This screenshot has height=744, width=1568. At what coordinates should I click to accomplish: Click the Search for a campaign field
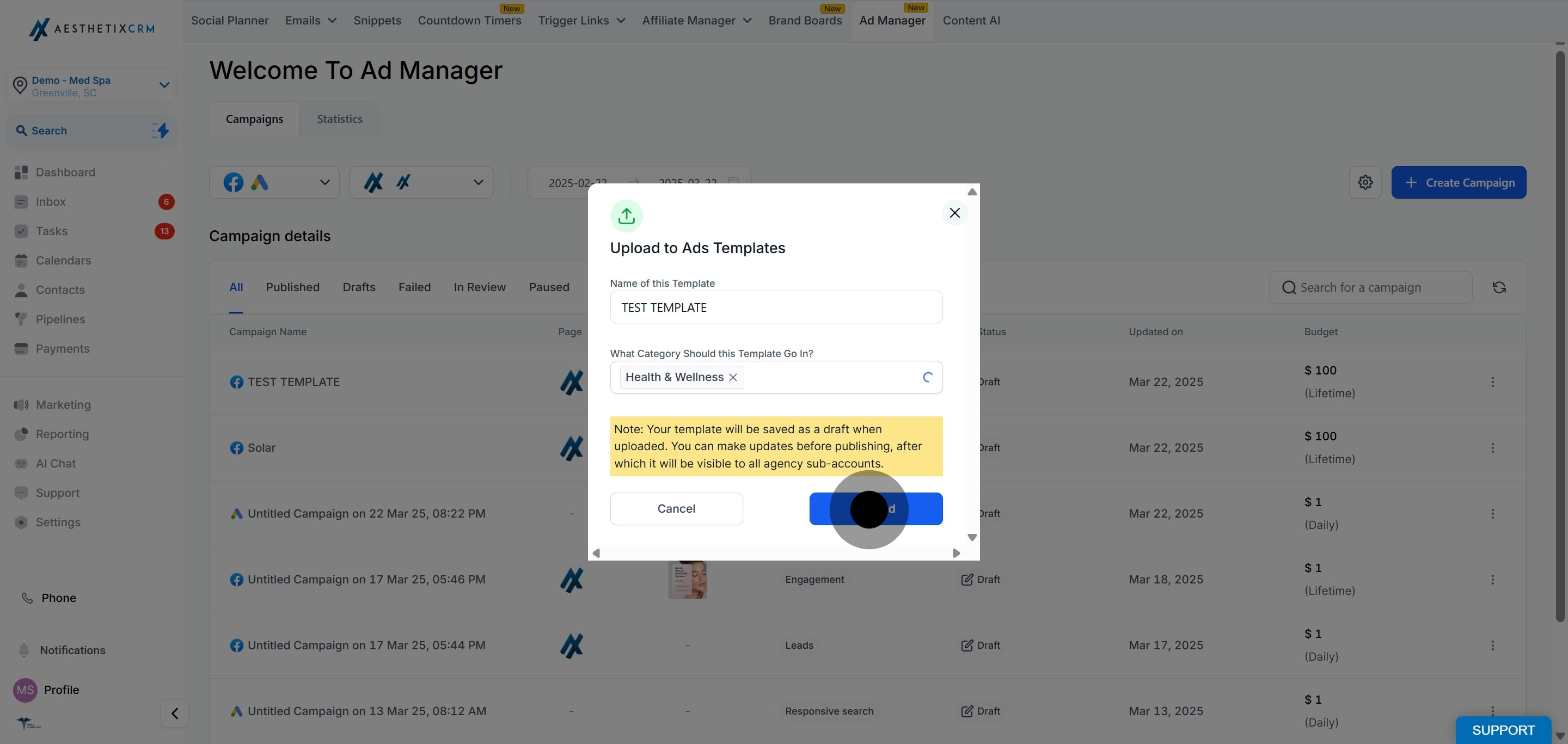click(x=1371, y=287)
